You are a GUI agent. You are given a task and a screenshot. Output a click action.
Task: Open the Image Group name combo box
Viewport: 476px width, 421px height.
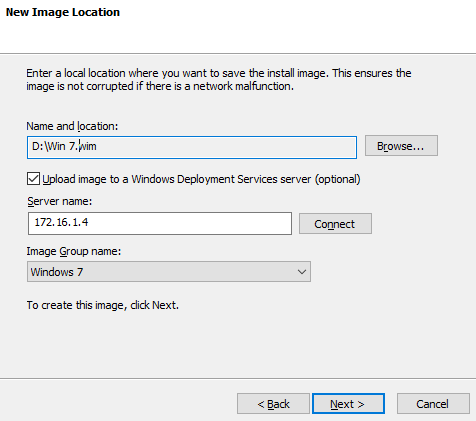[169, 272]
